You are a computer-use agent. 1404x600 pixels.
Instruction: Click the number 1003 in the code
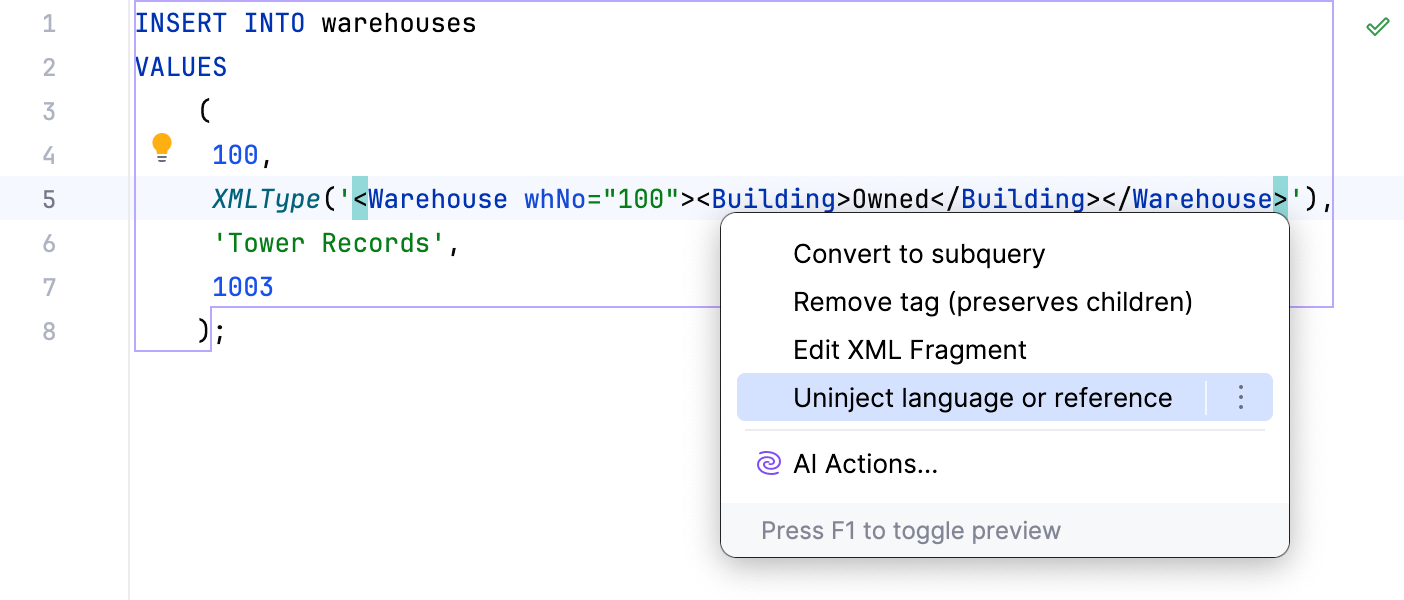click(242, 287)
